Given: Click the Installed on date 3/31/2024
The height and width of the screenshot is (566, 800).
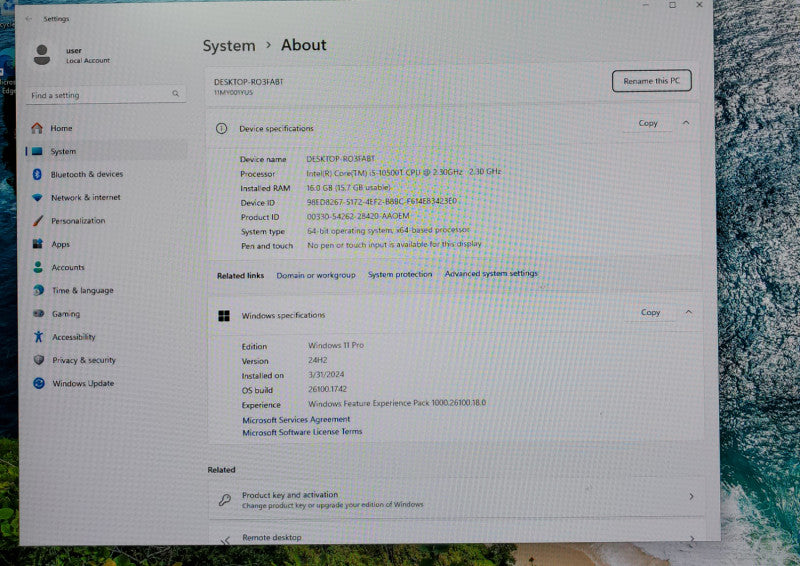Looking at the screenshot, I should tap(326, 374).
